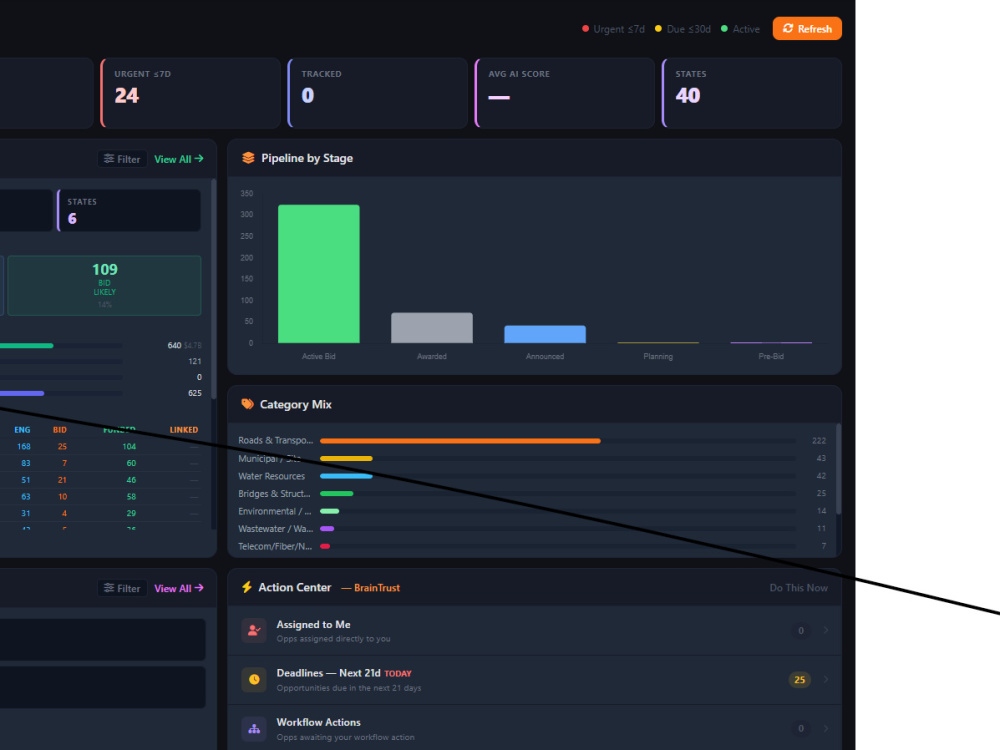The height and width of the screenshot is (750, 1000).
Task: Open the Urgent ≤7D stat card
Action: pos(191,93)
